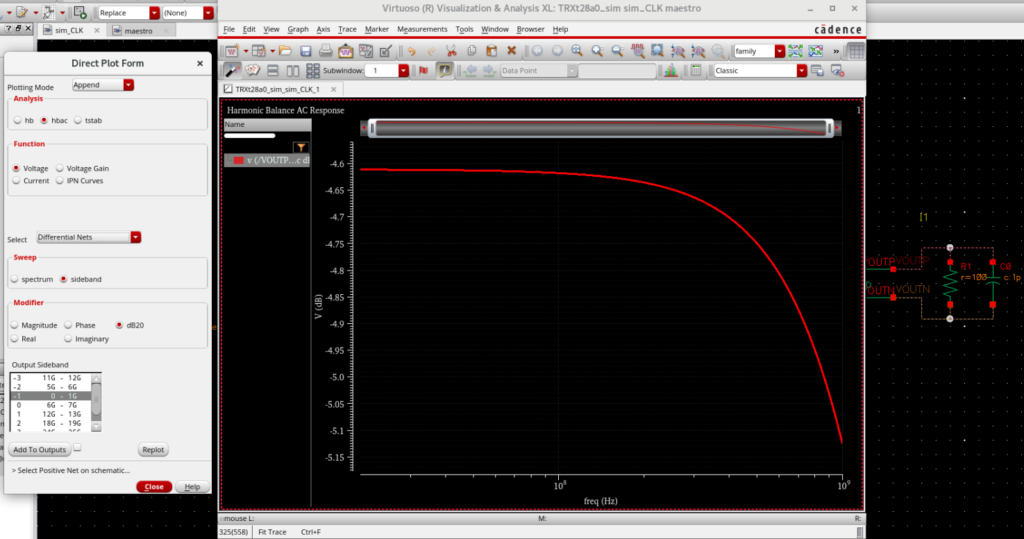
Task: Click the trace selection wand icon
Action: 232,71
